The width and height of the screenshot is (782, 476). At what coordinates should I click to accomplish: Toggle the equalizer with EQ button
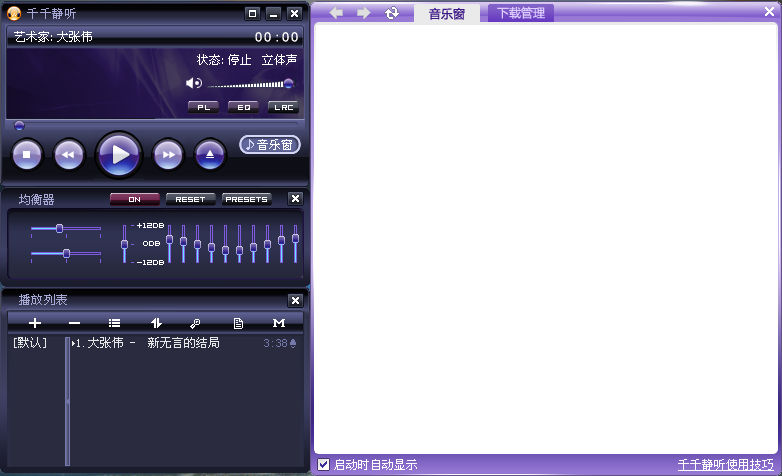(243, 107)
